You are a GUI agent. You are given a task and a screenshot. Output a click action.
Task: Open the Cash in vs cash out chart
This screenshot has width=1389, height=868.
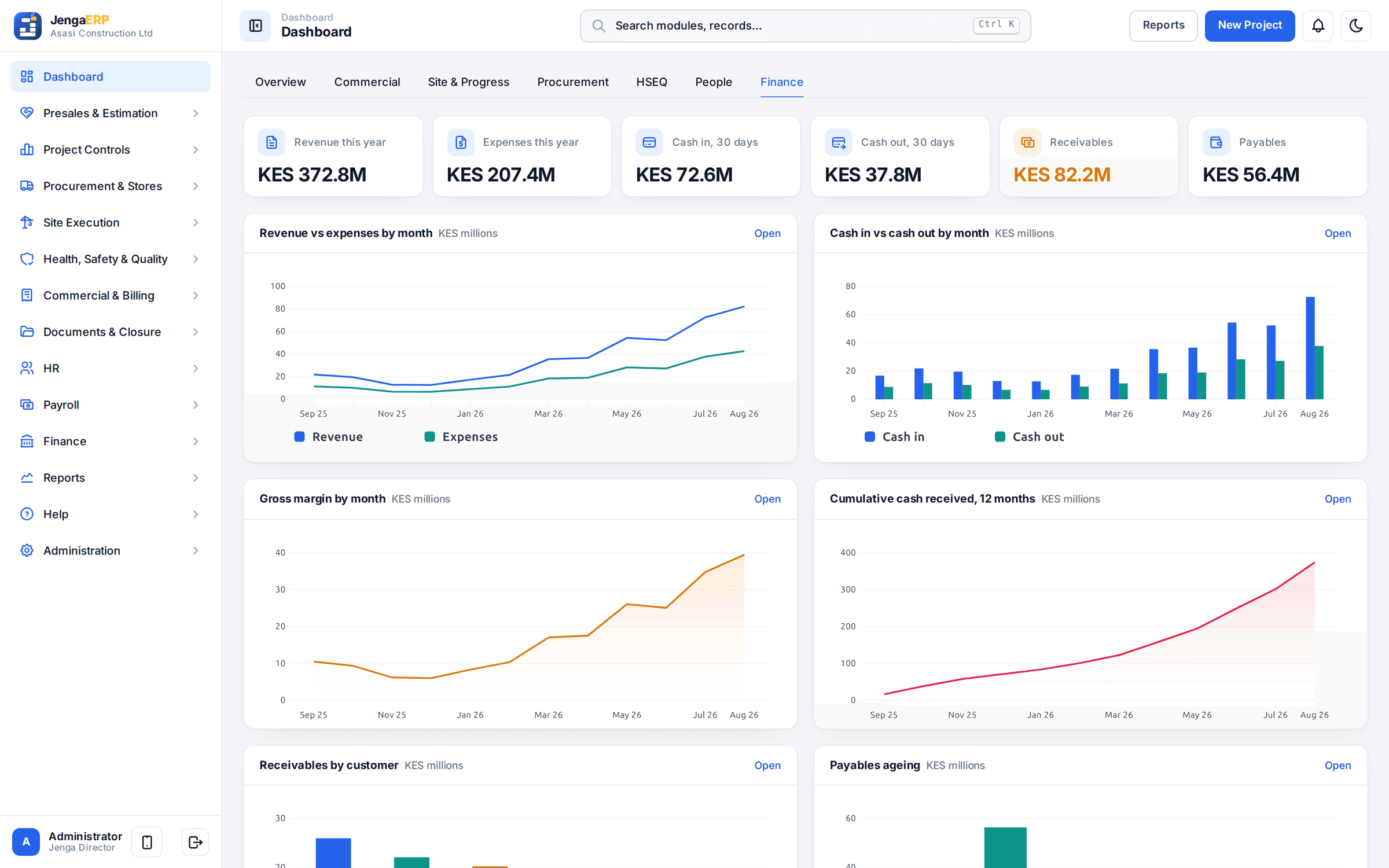point(1337,233)
